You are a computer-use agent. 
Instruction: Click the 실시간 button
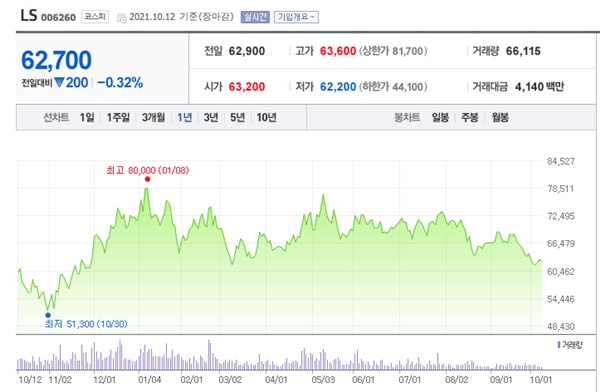(x=255, y=17)
